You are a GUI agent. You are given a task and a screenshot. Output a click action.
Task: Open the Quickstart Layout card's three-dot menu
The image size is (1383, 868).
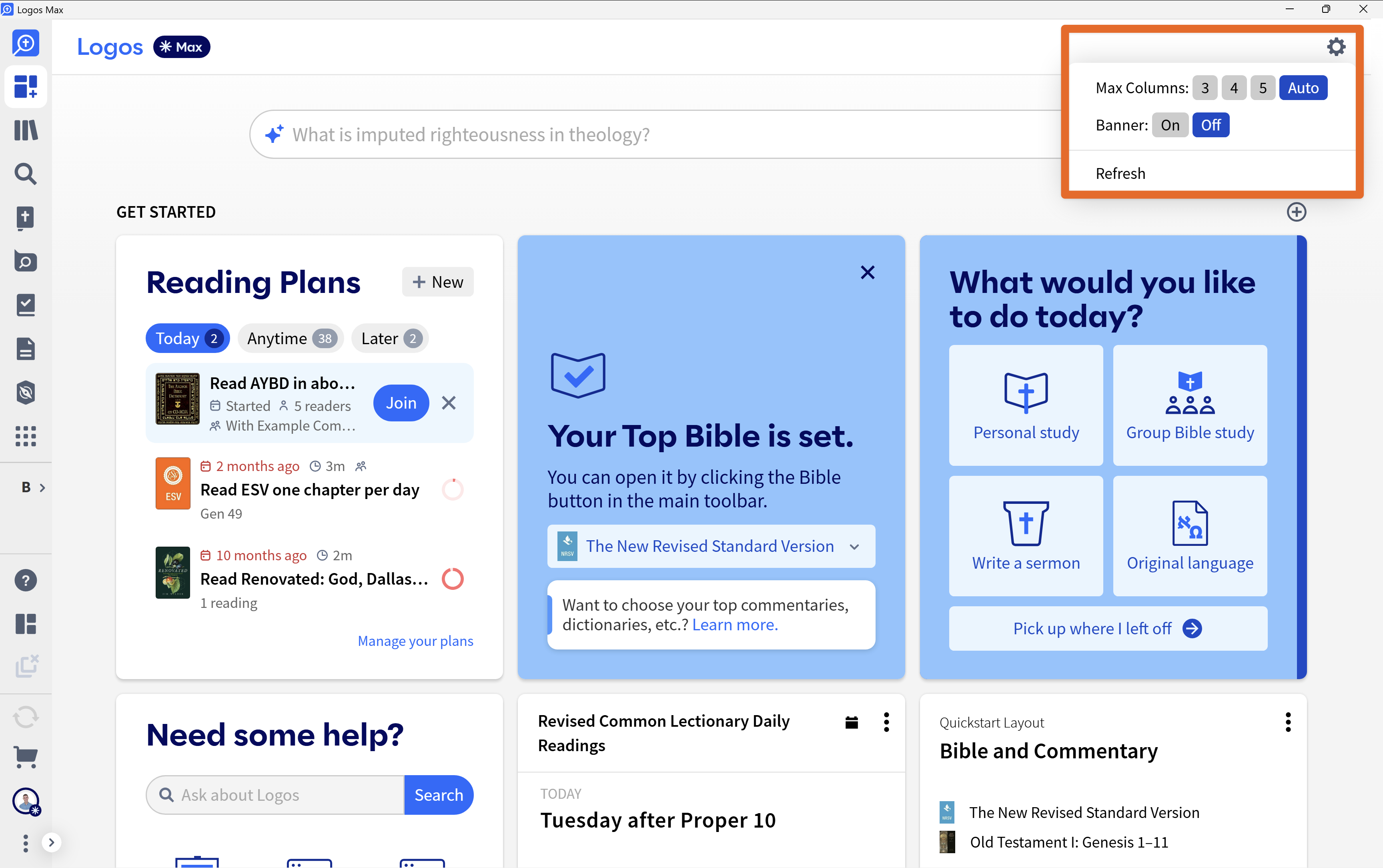click(x=1288, y=722)
